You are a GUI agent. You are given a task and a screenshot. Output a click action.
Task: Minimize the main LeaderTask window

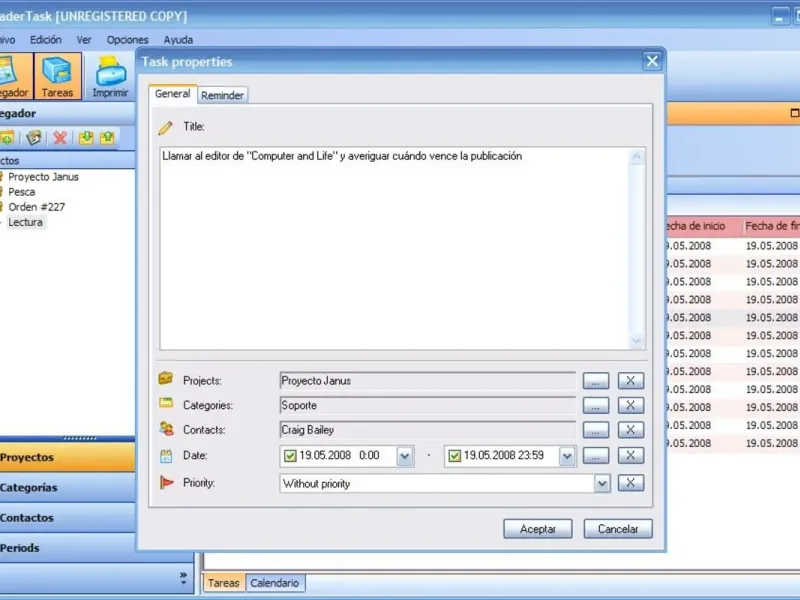(779, 17)
